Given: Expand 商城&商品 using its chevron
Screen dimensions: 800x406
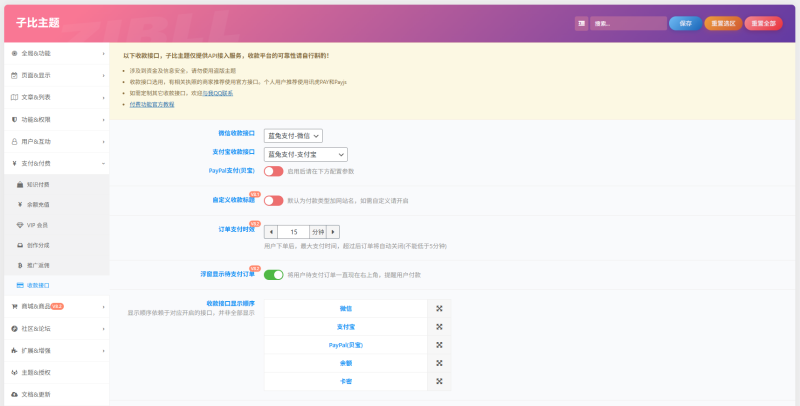Looking at the screenshot, I should point(103,307).
